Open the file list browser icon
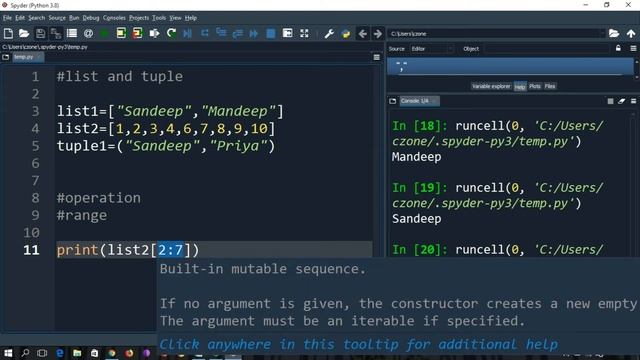Viewport: 640px width, 360px height. coord(72,33)
